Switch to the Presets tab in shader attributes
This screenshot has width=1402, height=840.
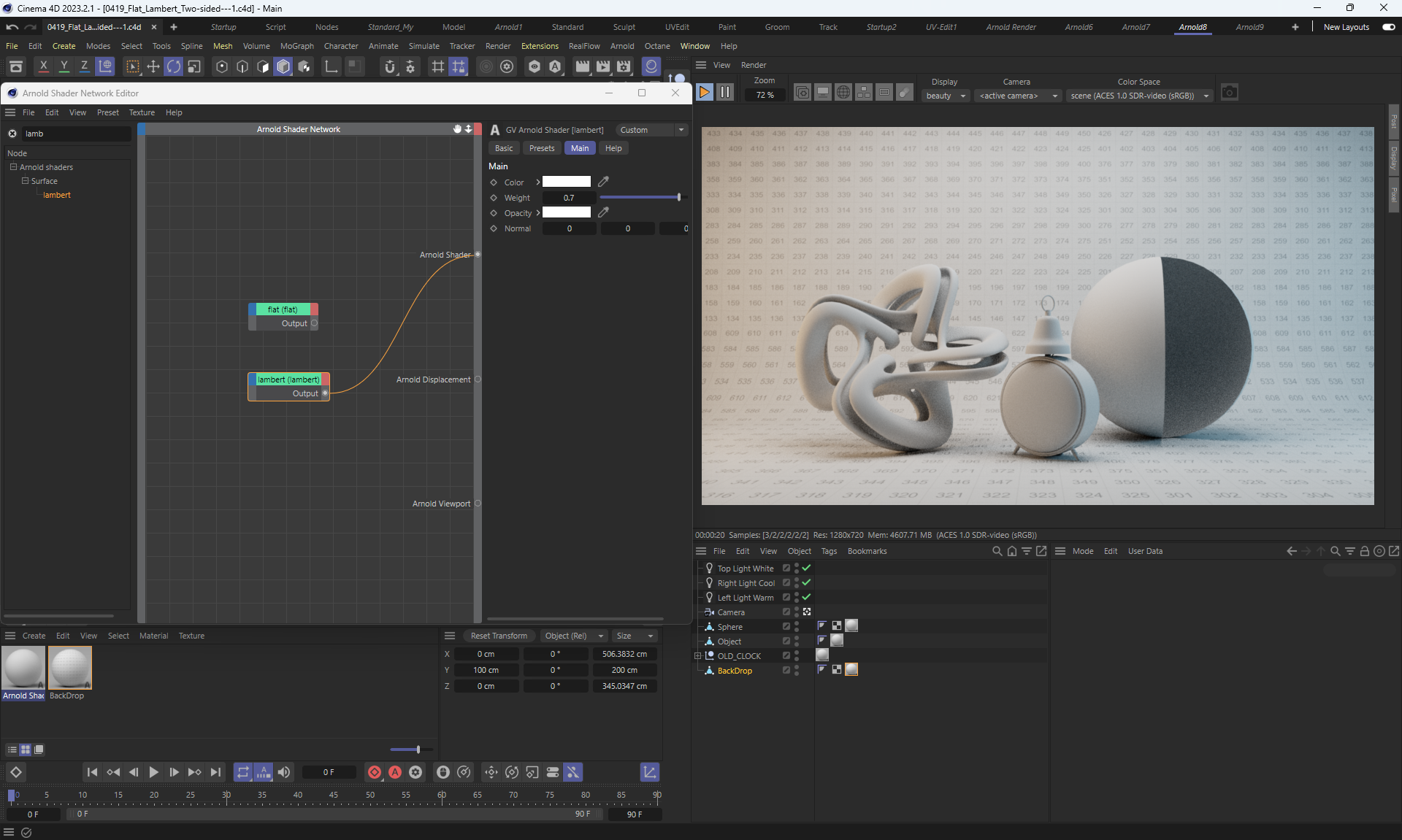(x=541, y=148)
